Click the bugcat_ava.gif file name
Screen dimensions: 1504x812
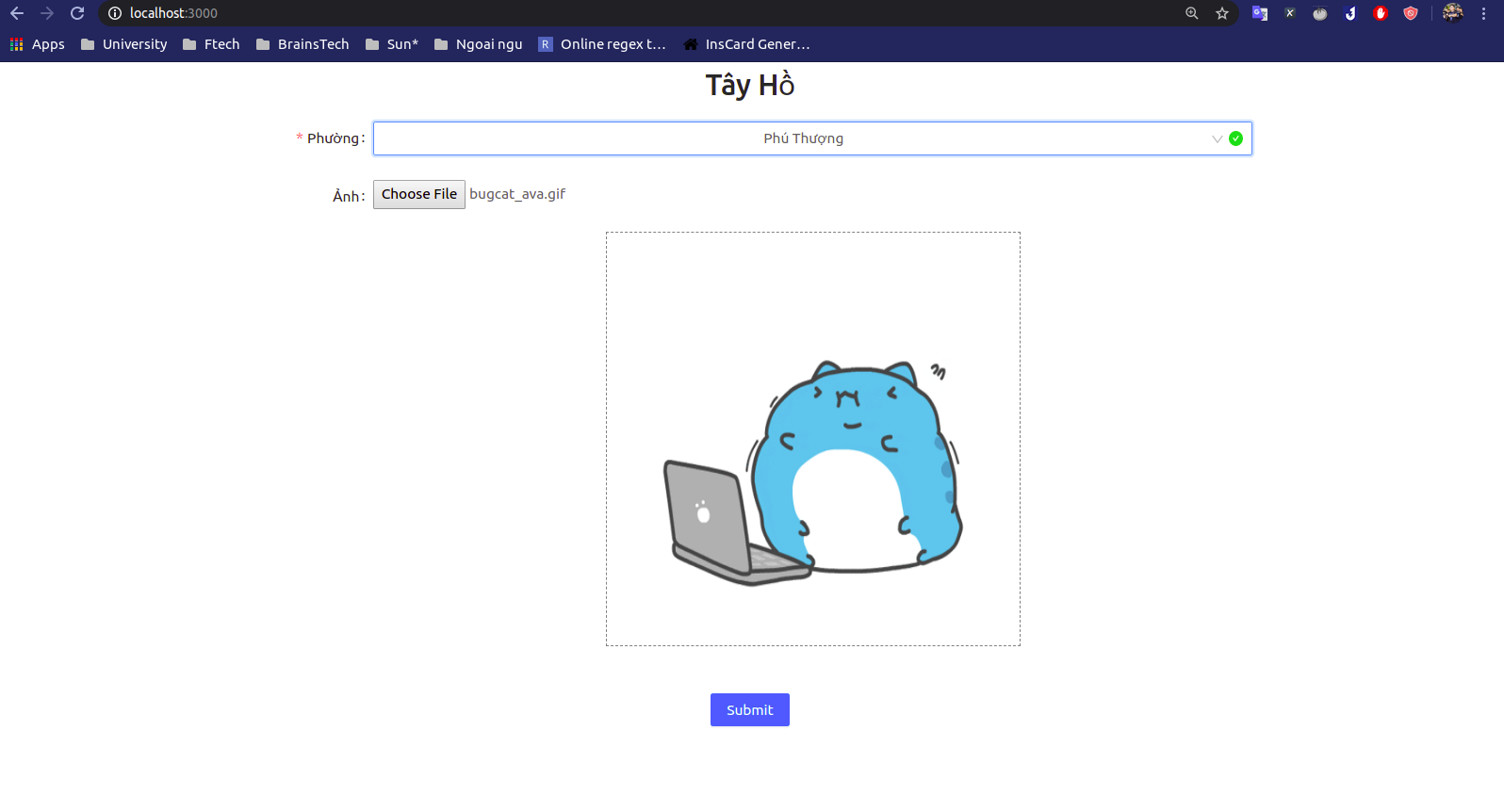tap(517, 194)
